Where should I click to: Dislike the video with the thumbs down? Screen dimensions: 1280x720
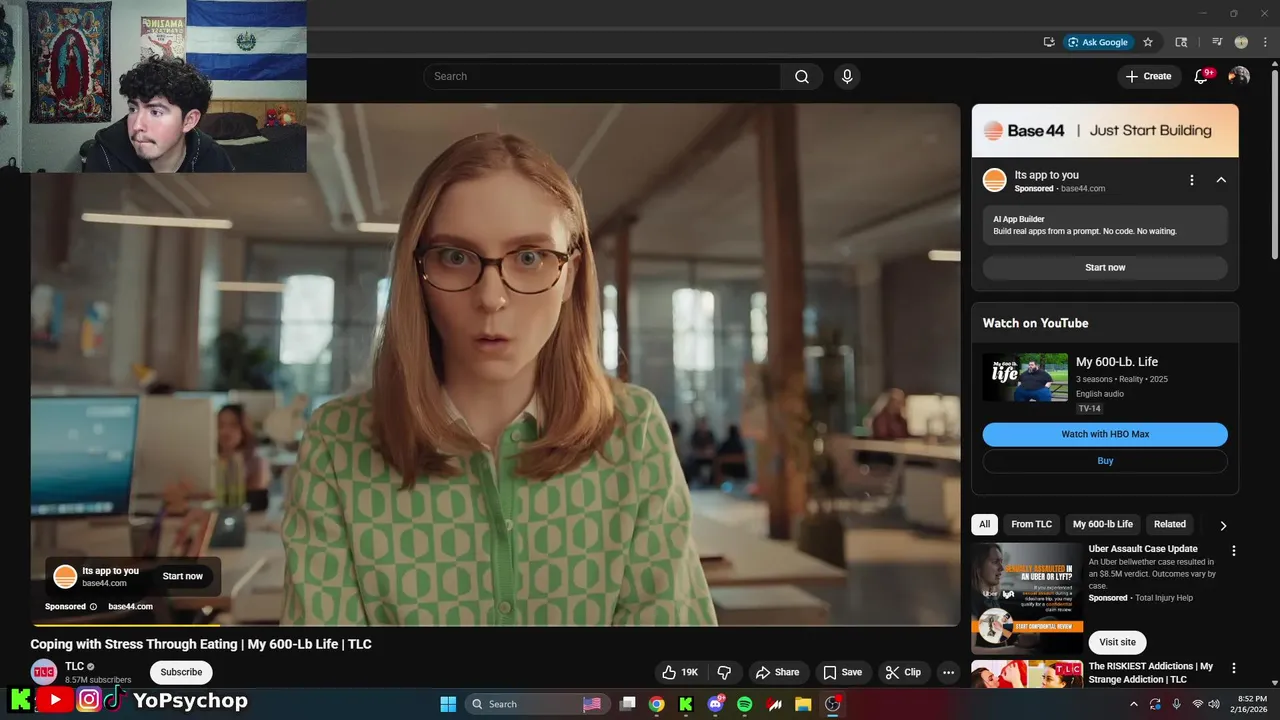tap(725, 672)
